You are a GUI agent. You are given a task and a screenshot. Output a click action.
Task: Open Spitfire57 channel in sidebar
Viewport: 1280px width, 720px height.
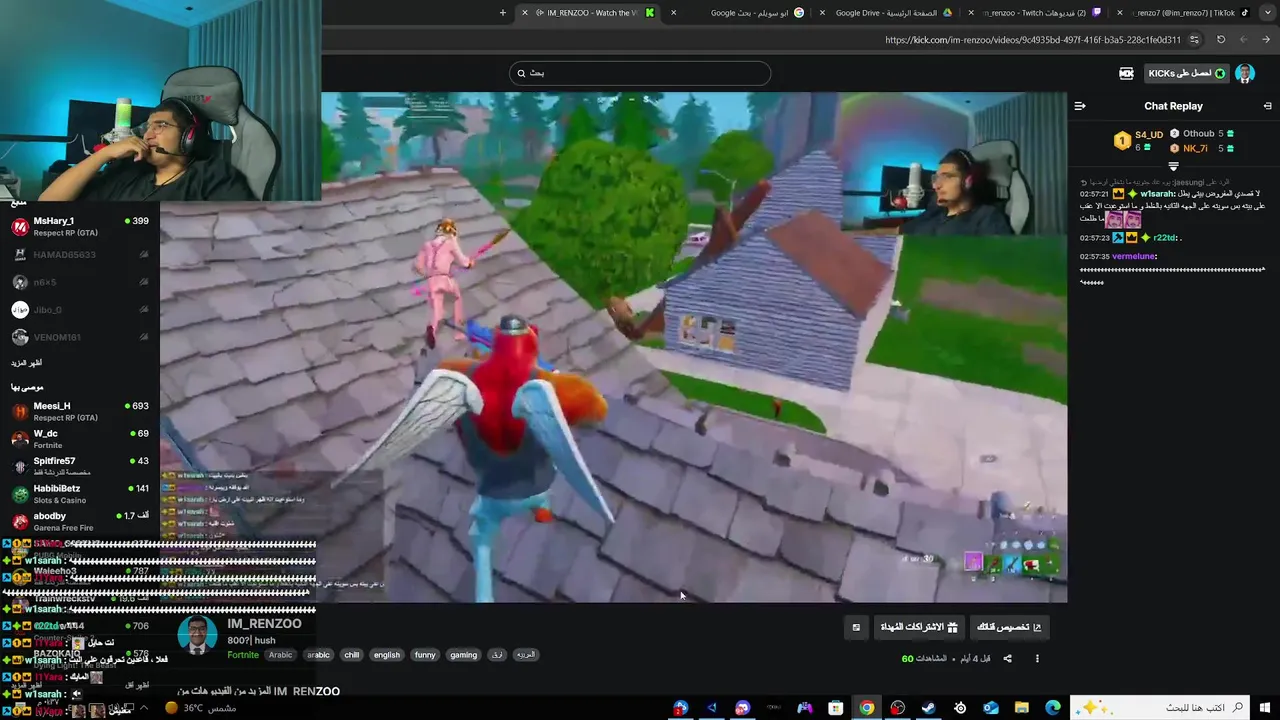click(80, 466)
